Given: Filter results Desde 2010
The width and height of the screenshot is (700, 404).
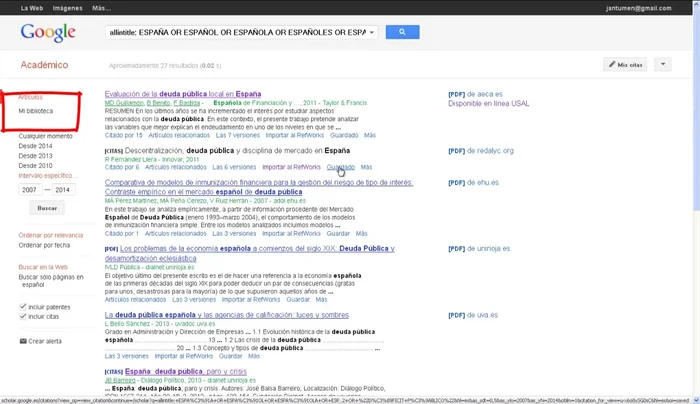Looking at the screenshot, I should (35, 166).
